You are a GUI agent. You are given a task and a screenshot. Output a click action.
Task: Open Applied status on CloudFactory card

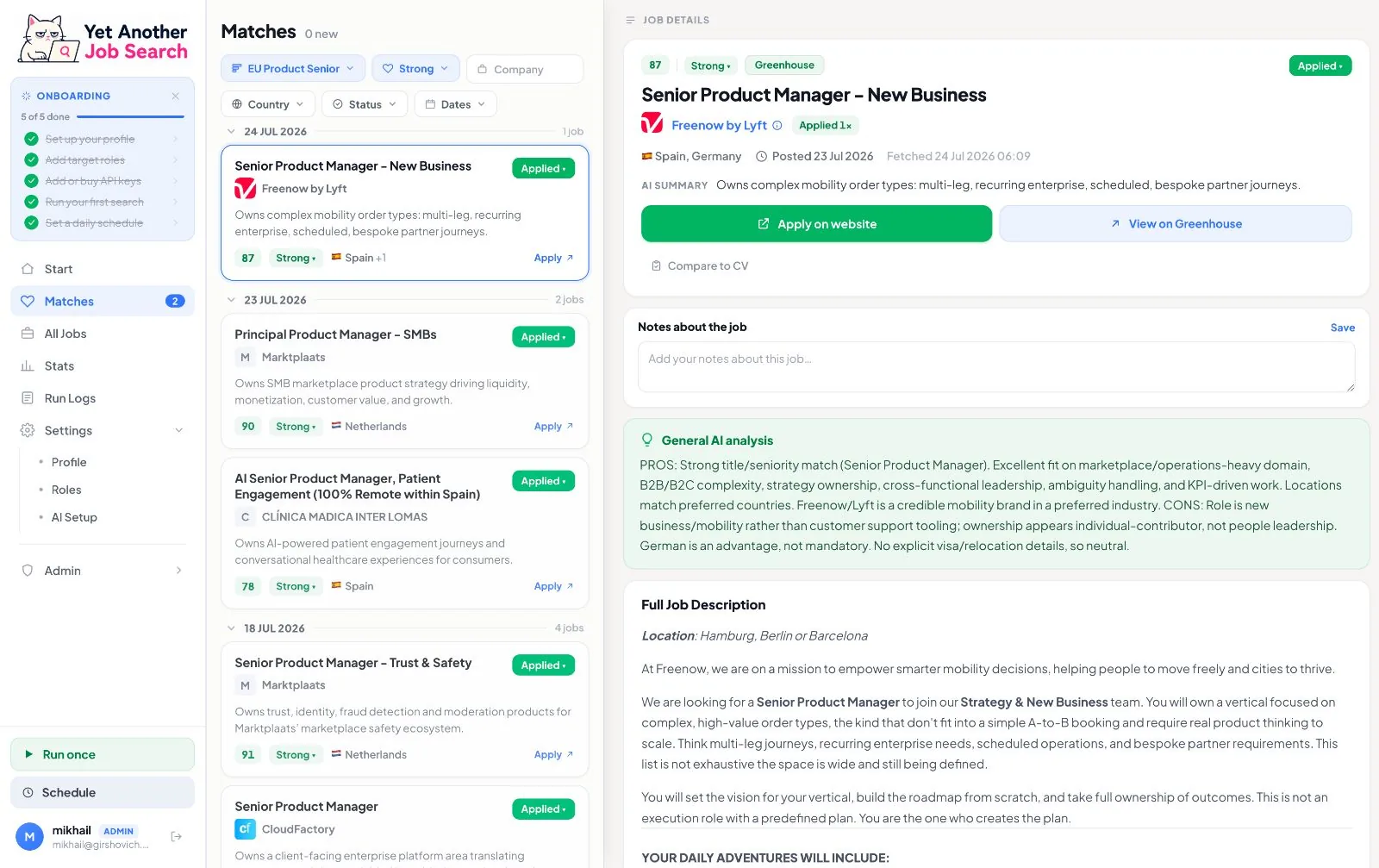(543, 809)
